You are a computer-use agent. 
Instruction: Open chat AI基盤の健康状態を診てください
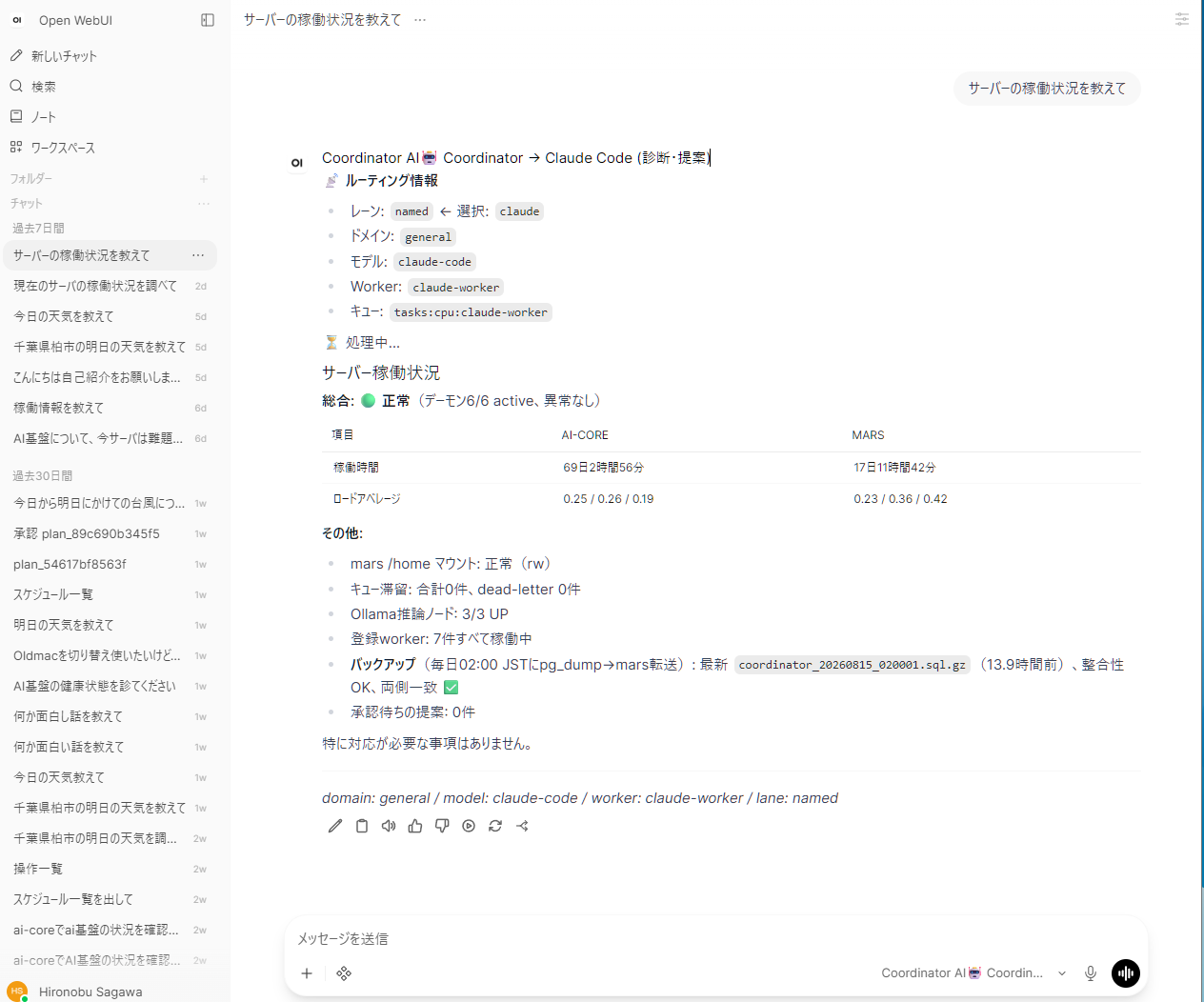(110, 686)
